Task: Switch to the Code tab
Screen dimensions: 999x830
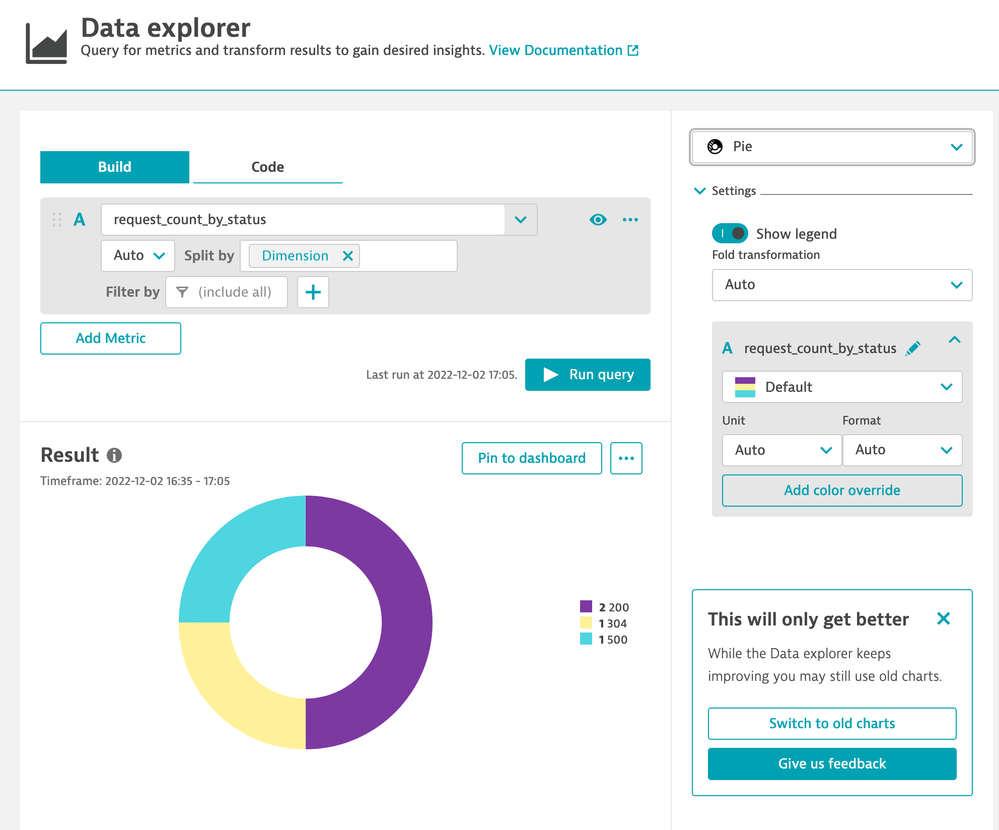Action: tap(267, 167)
